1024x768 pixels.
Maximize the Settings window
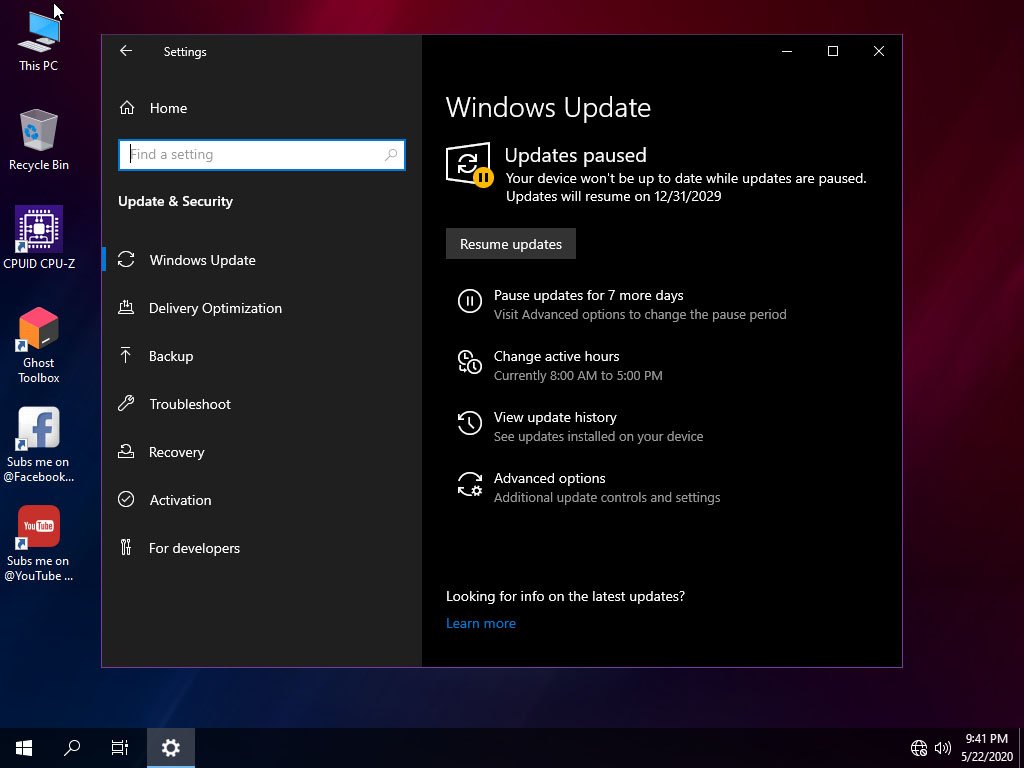833,51
